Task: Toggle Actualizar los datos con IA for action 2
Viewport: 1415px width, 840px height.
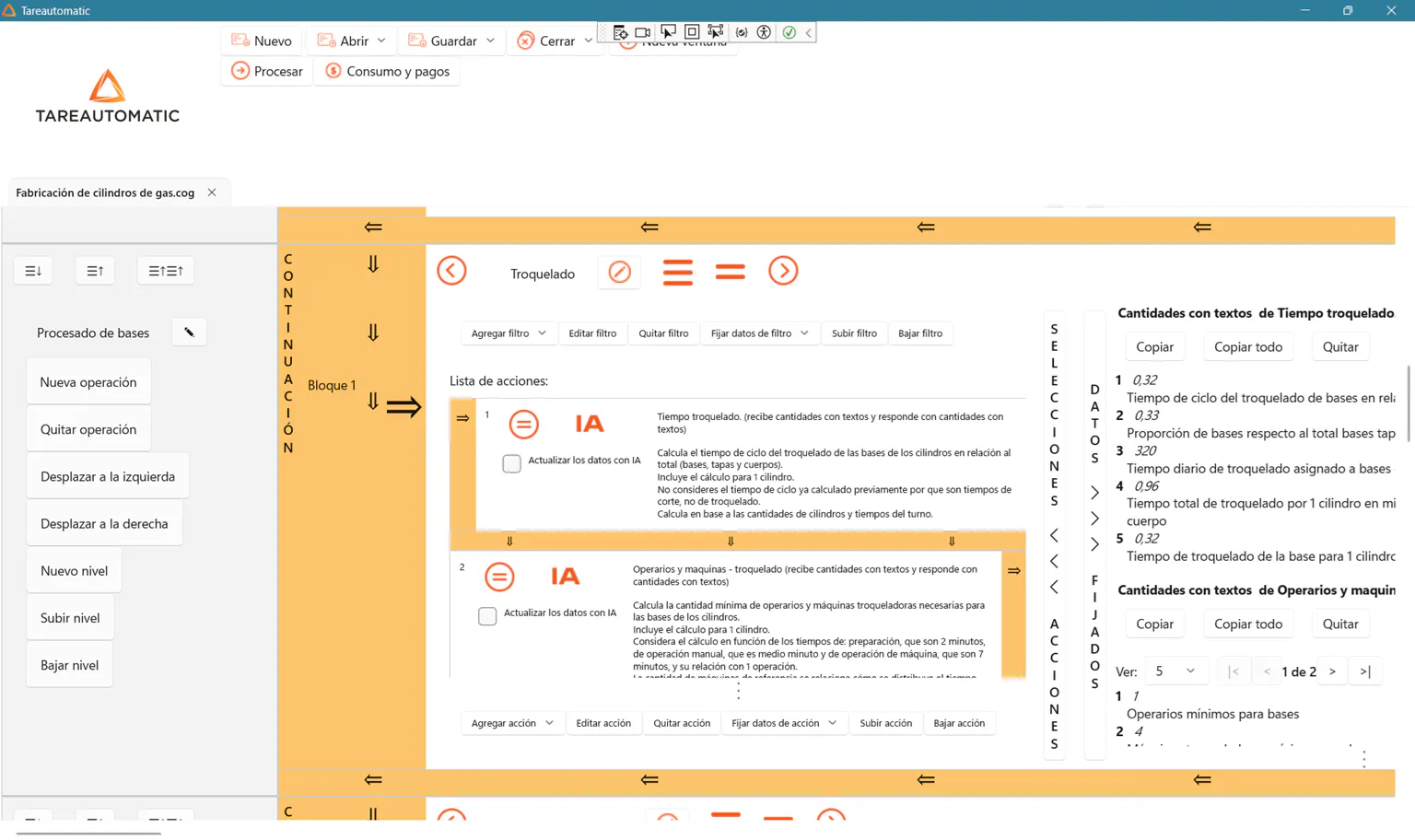Action: (487, 616)
